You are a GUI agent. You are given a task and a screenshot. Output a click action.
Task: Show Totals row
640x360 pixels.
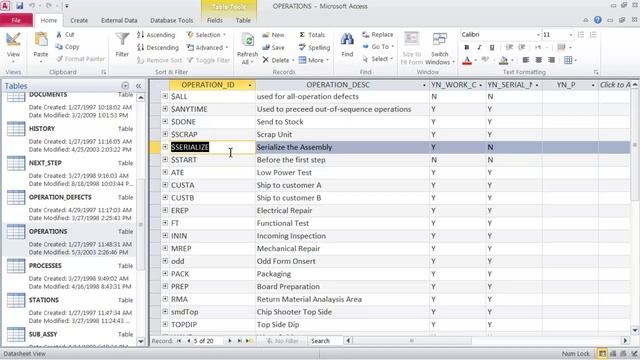point(312,35)
